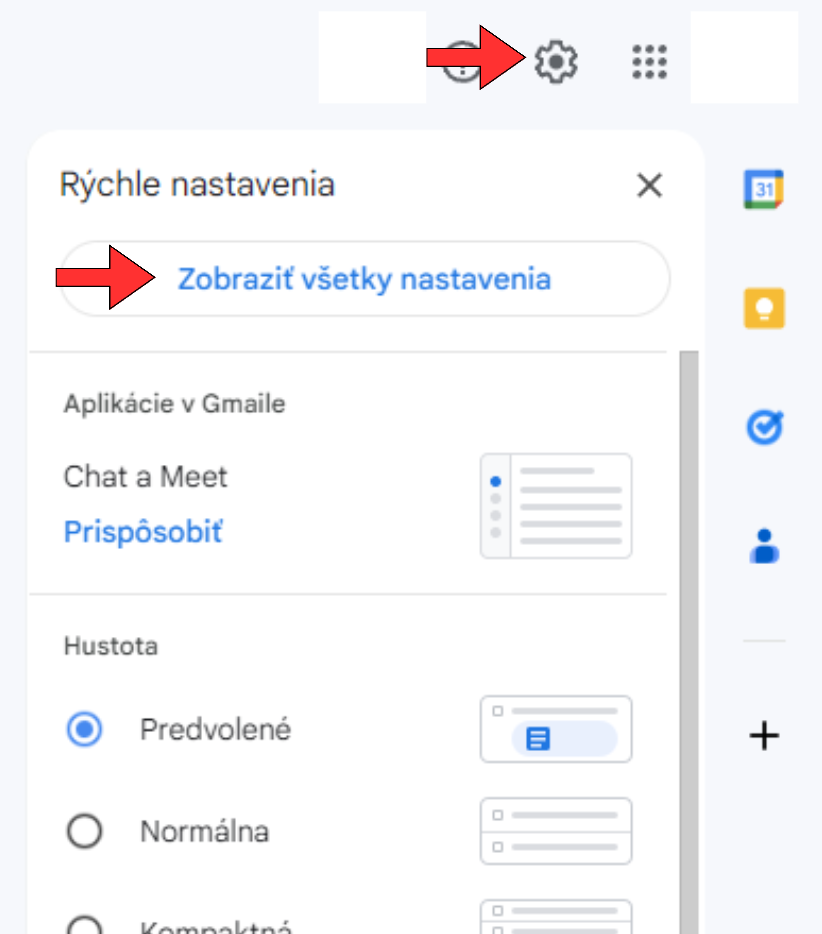The height and width of the screenshot is (934, 822).
Task: Open the Settings gear icon
Action: click(x=555, y=61)
